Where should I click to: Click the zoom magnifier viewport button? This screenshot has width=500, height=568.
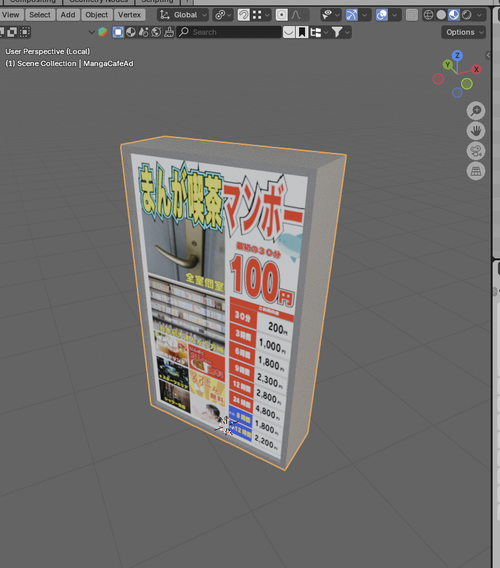coord(476,110)
